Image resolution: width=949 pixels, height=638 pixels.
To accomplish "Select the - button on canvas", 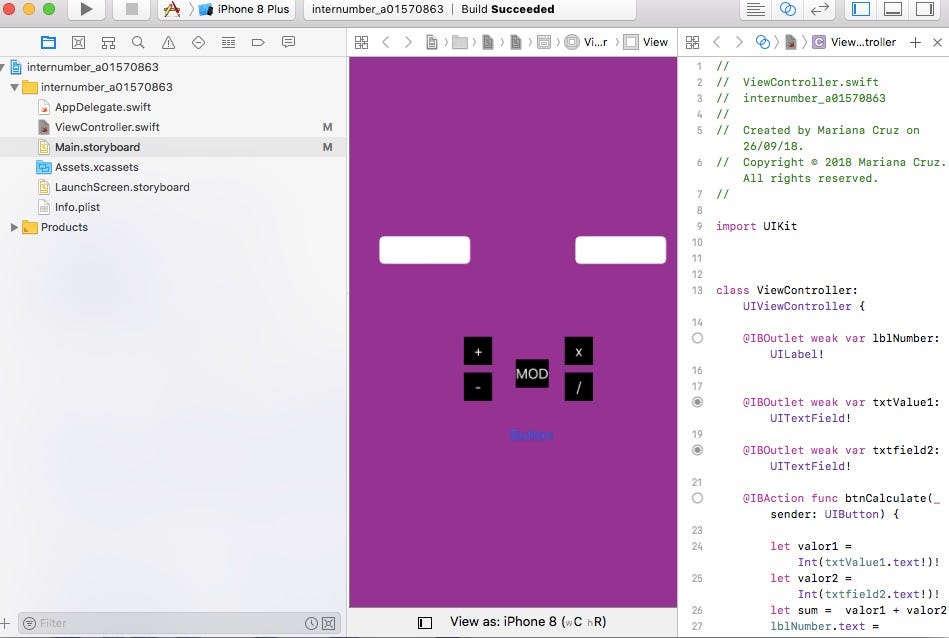I will coord(478,387).
